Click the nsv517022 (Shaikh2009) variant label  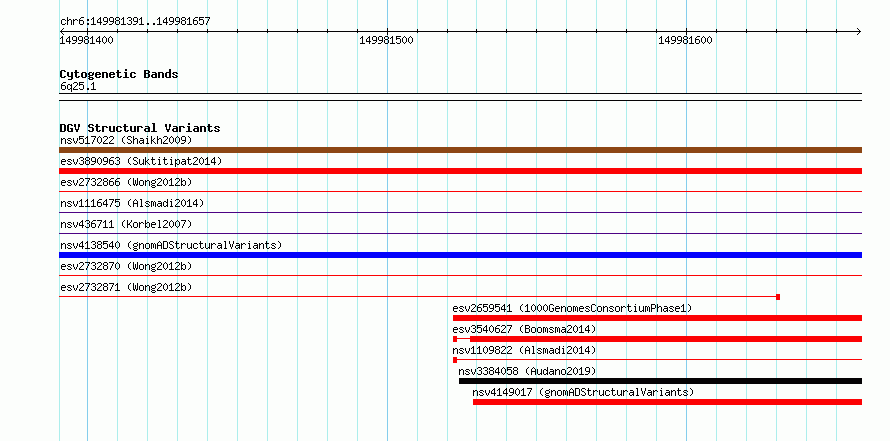tap(126, 140)
